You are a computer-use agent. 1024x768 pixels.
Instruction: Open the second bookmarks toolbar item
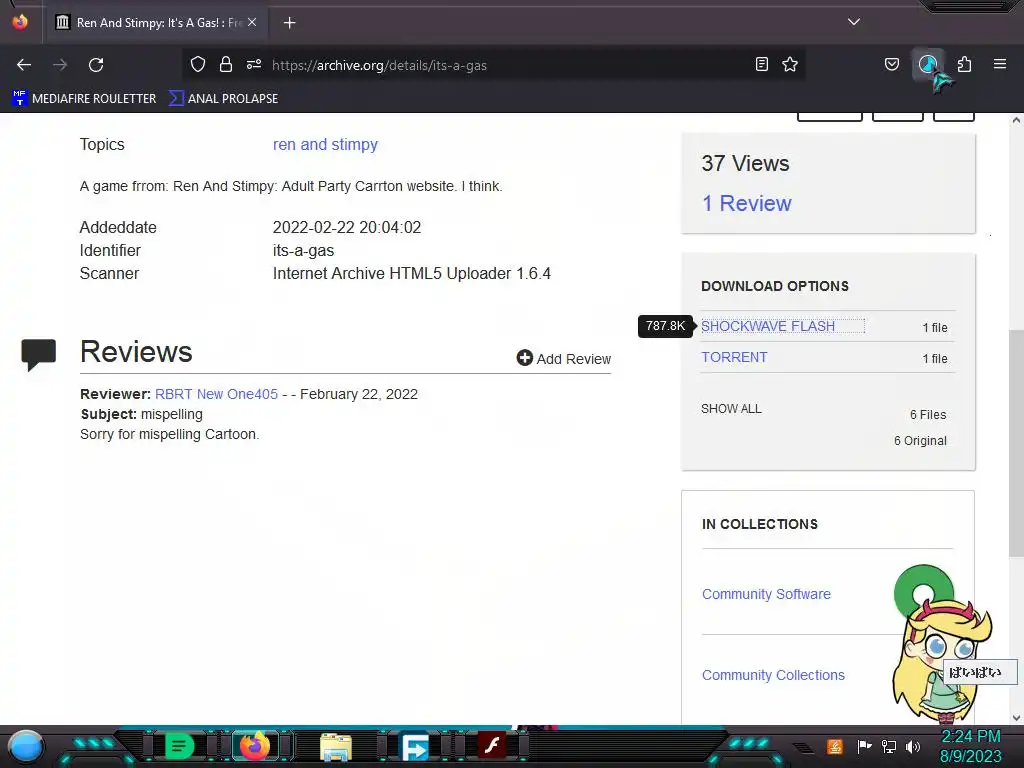click(223, 99)
